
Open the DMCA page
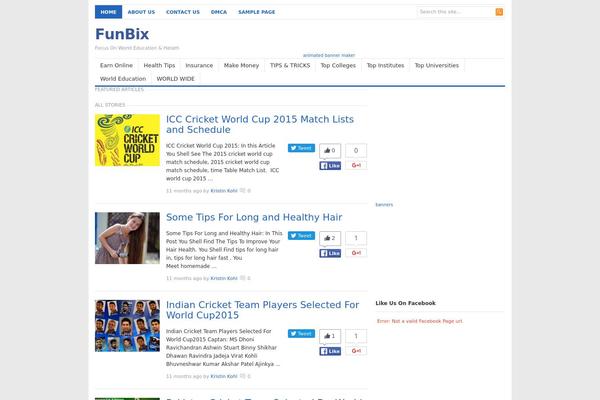pyautogui.click(x=219, y=12)
